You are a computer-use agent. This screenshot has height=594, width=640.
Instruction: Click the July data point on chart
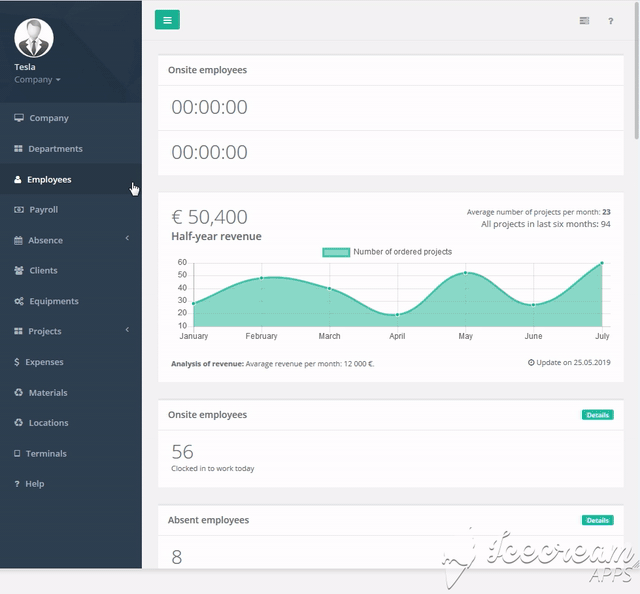tap(602, 263)
